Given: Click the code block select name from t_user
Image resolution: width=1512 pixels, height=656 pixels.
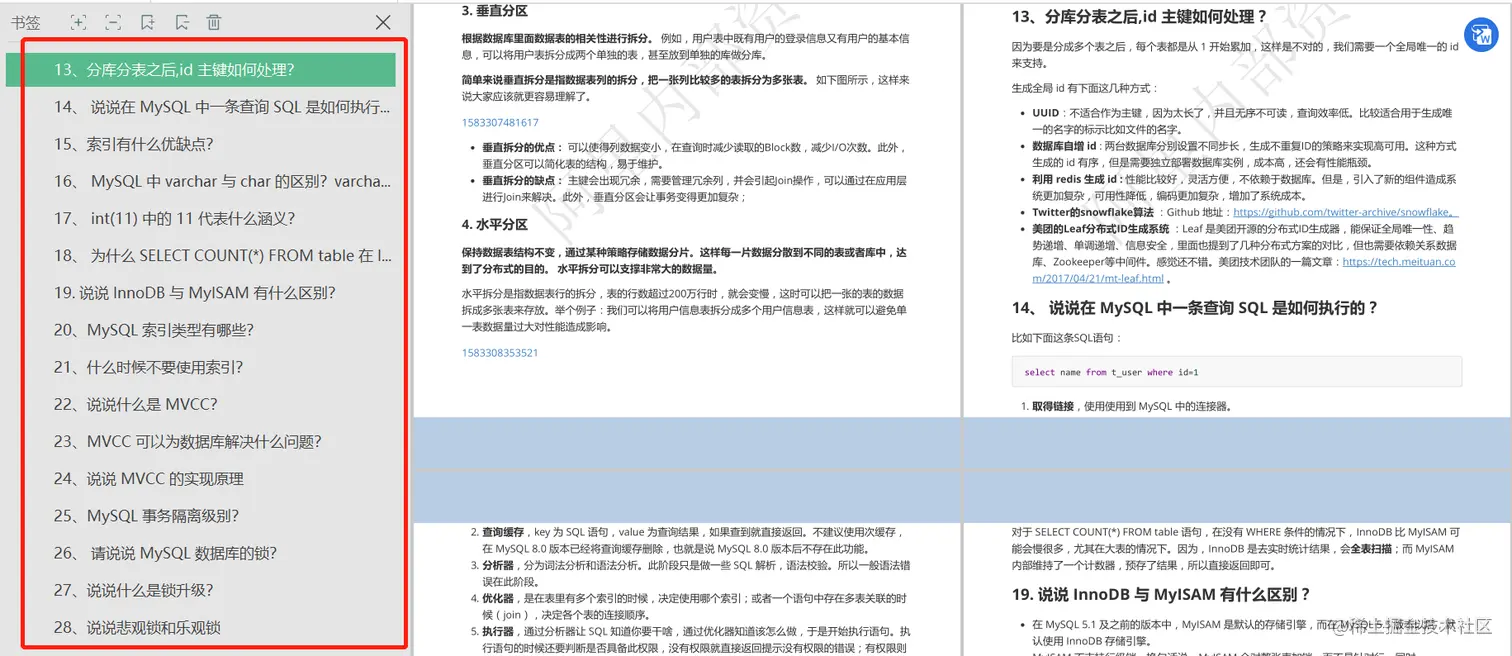Looking at the screenshot, I should (1237, 372).
